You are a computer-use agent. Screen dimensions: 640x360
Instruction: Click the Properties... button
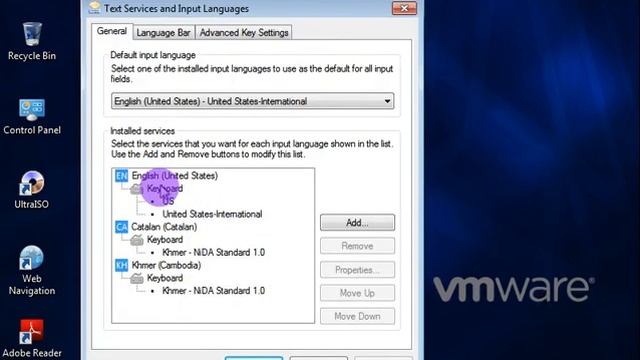coord(357,270)
